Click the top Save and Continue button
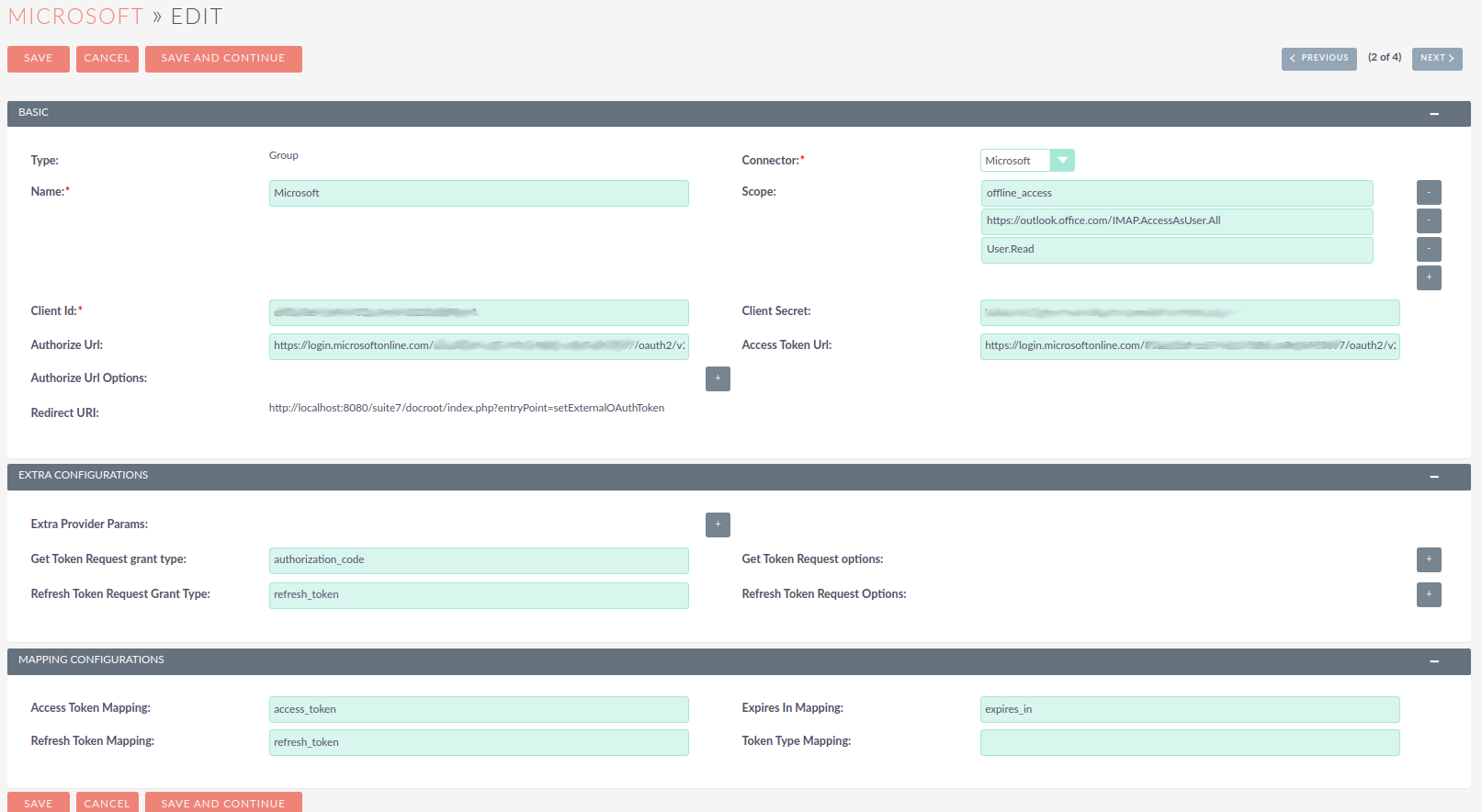Image resolution: width=1482 pixels, height=812 pixels. [x=223, y=59]
